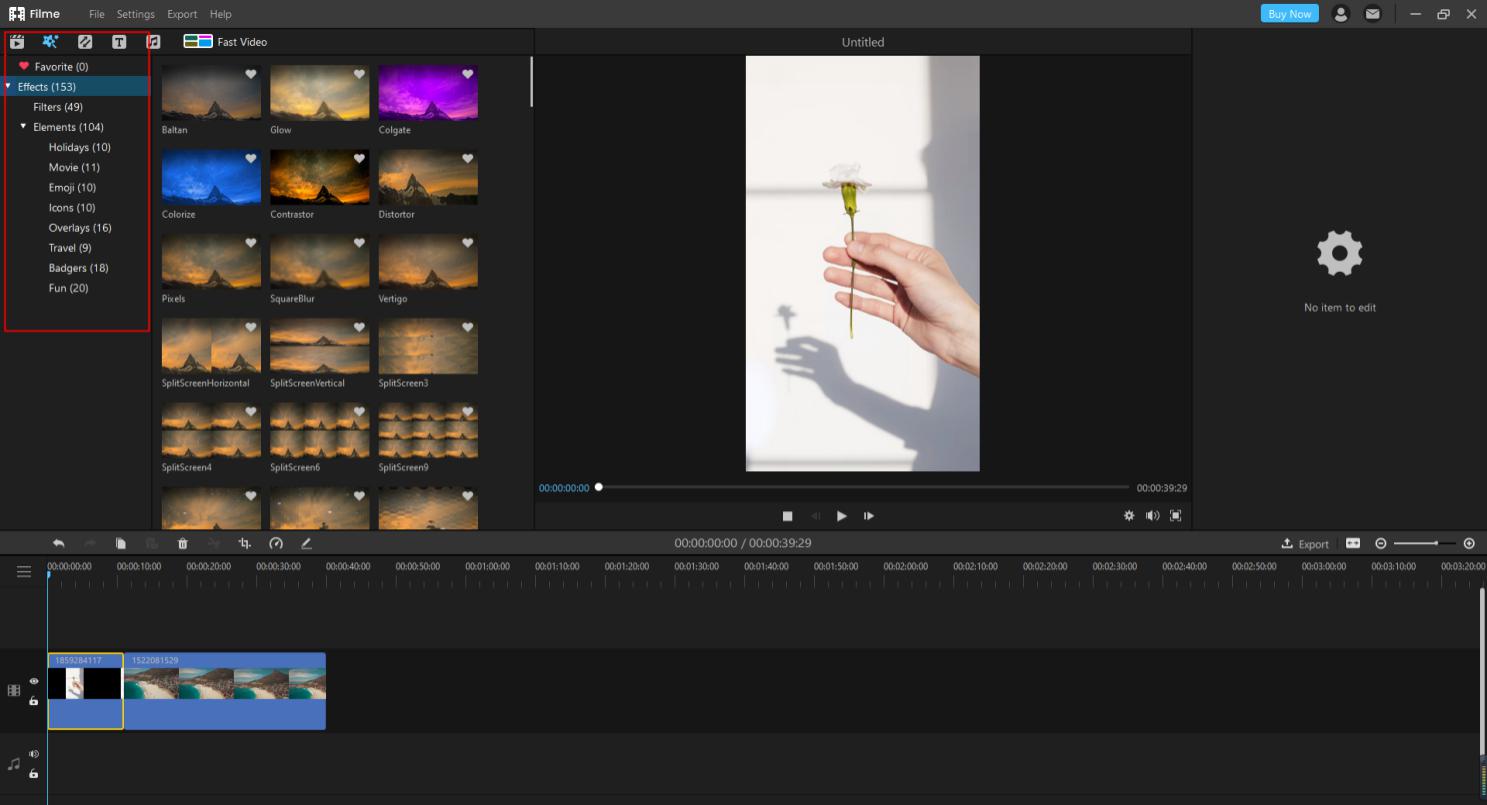This screenshot has height=805, width=1487.
Task: Click the undo arrow in timeline toolbar
Action: pyautogui.click(x=59, y=543)
